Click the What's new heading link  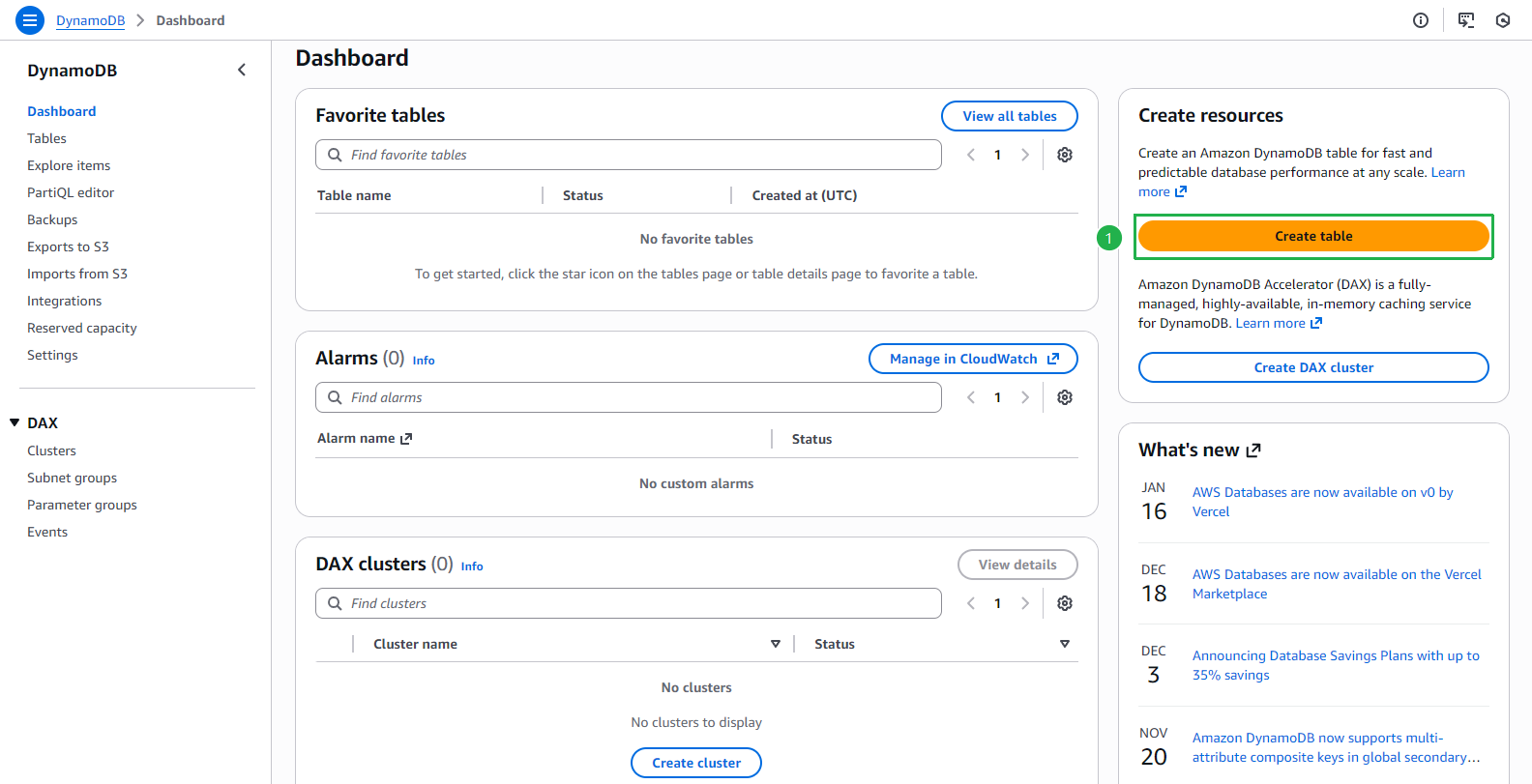pos(1199,450)
